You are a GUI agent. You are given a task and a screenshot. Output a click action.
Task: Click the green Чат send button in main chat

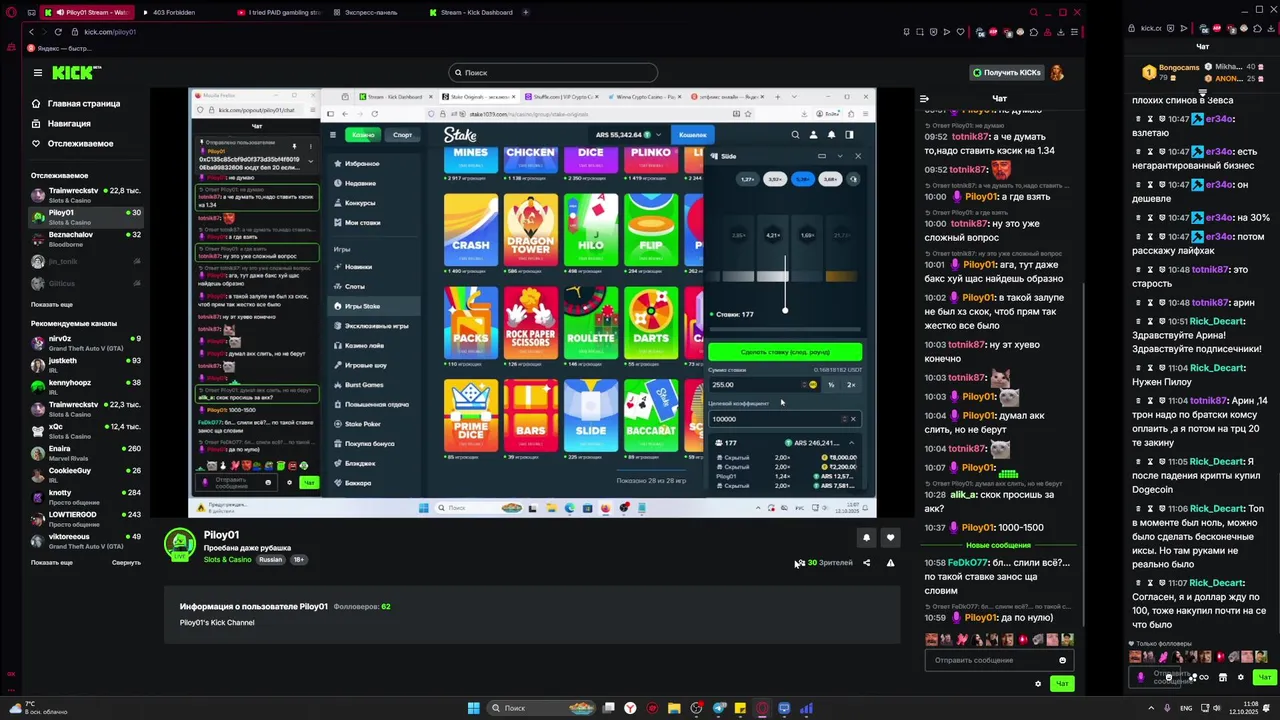(x=1062, y=684)
